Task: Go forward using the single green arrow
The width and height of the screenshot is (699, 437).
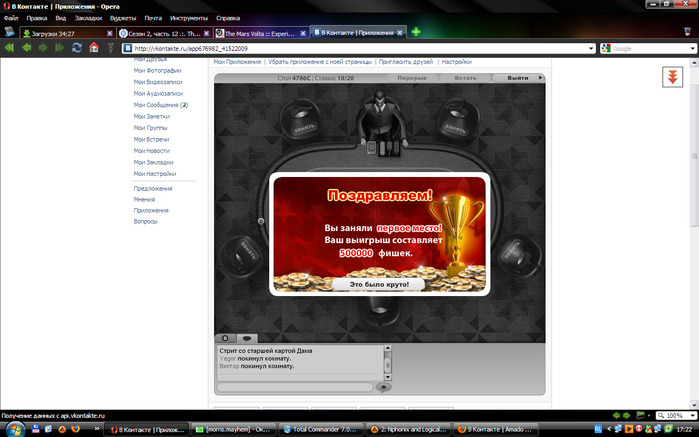Action: [43, 48]
